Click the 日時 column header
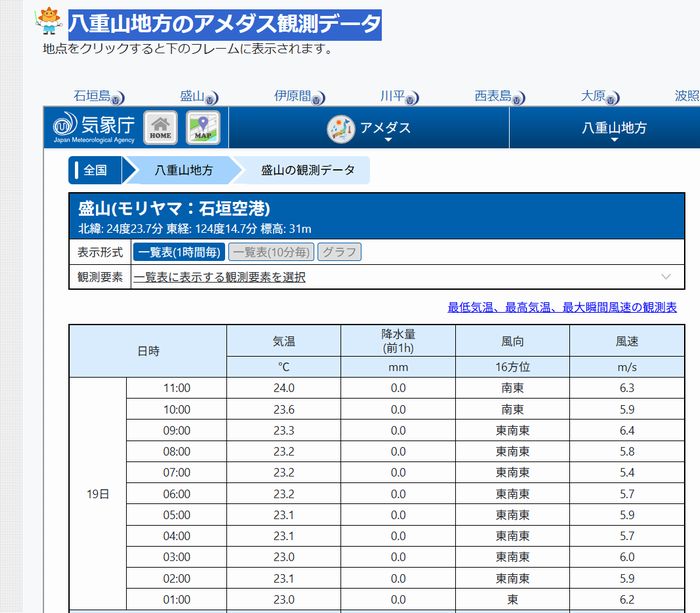Viewport: 700px width, 613px height. click(x=148, y=351)
